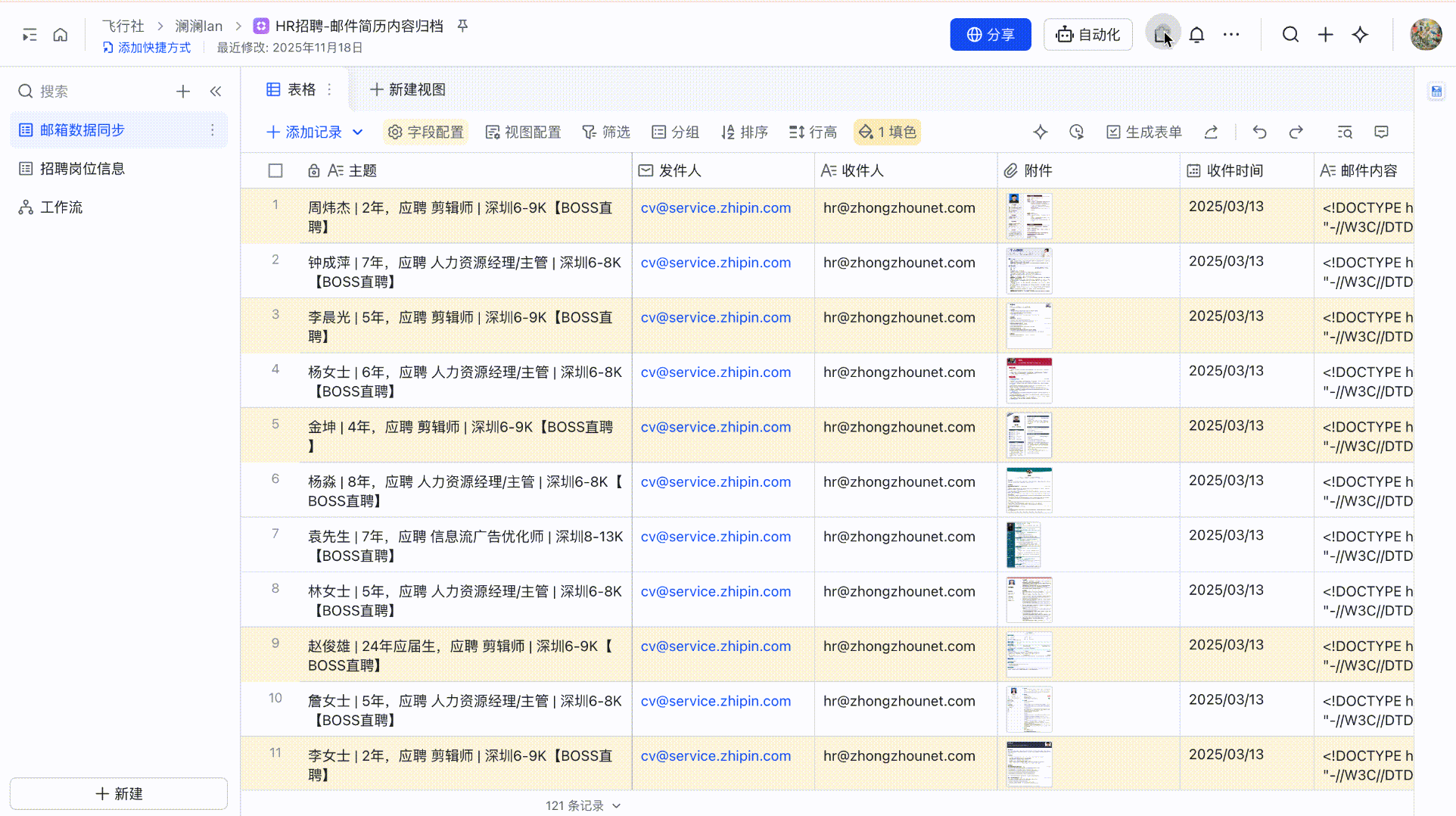Open the 表格 view options menu
This screenshot has width=1456, height=816.
[329, 89]
